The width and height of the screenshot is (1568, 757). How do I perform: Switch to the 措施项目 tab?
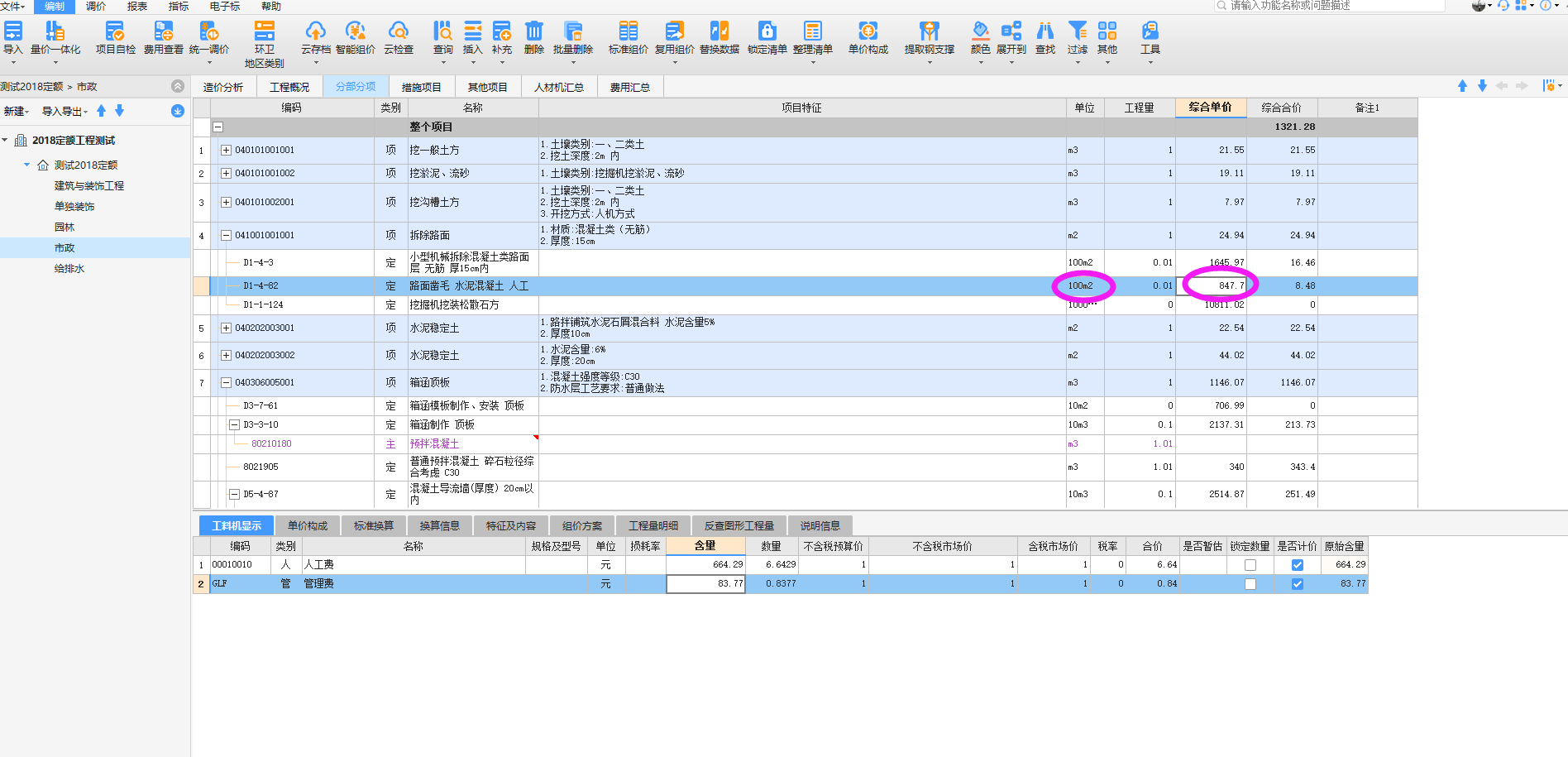point(421,87)
